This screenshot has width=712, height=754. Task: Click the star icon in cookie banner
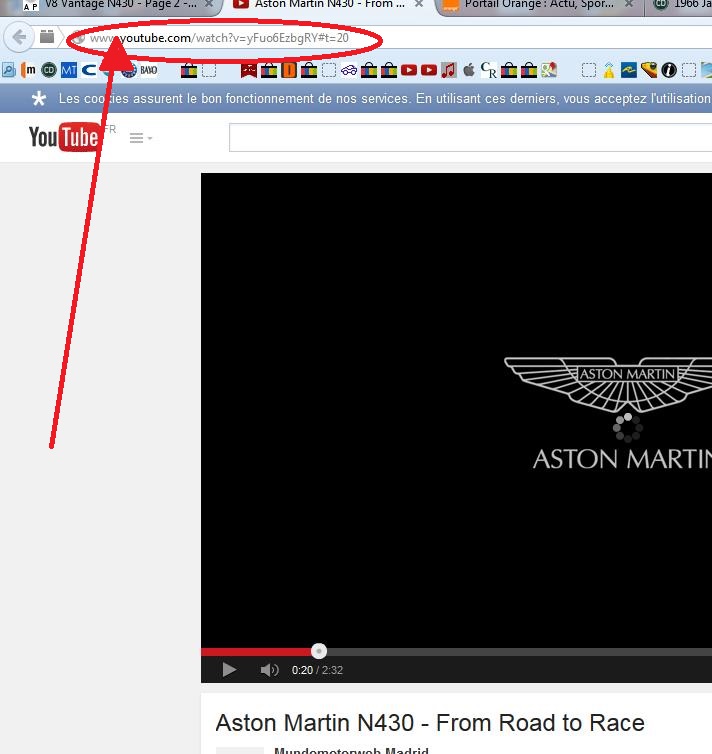coord(38,99)
